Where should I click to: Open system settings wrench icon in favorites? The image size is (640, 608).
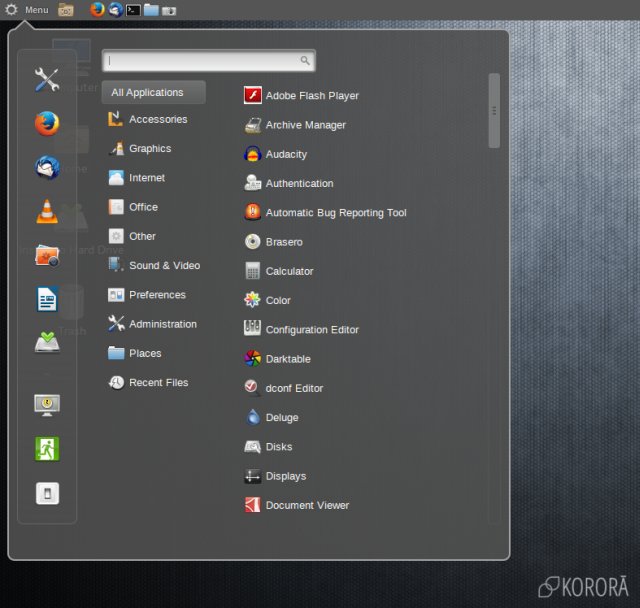tap(47, 80)
